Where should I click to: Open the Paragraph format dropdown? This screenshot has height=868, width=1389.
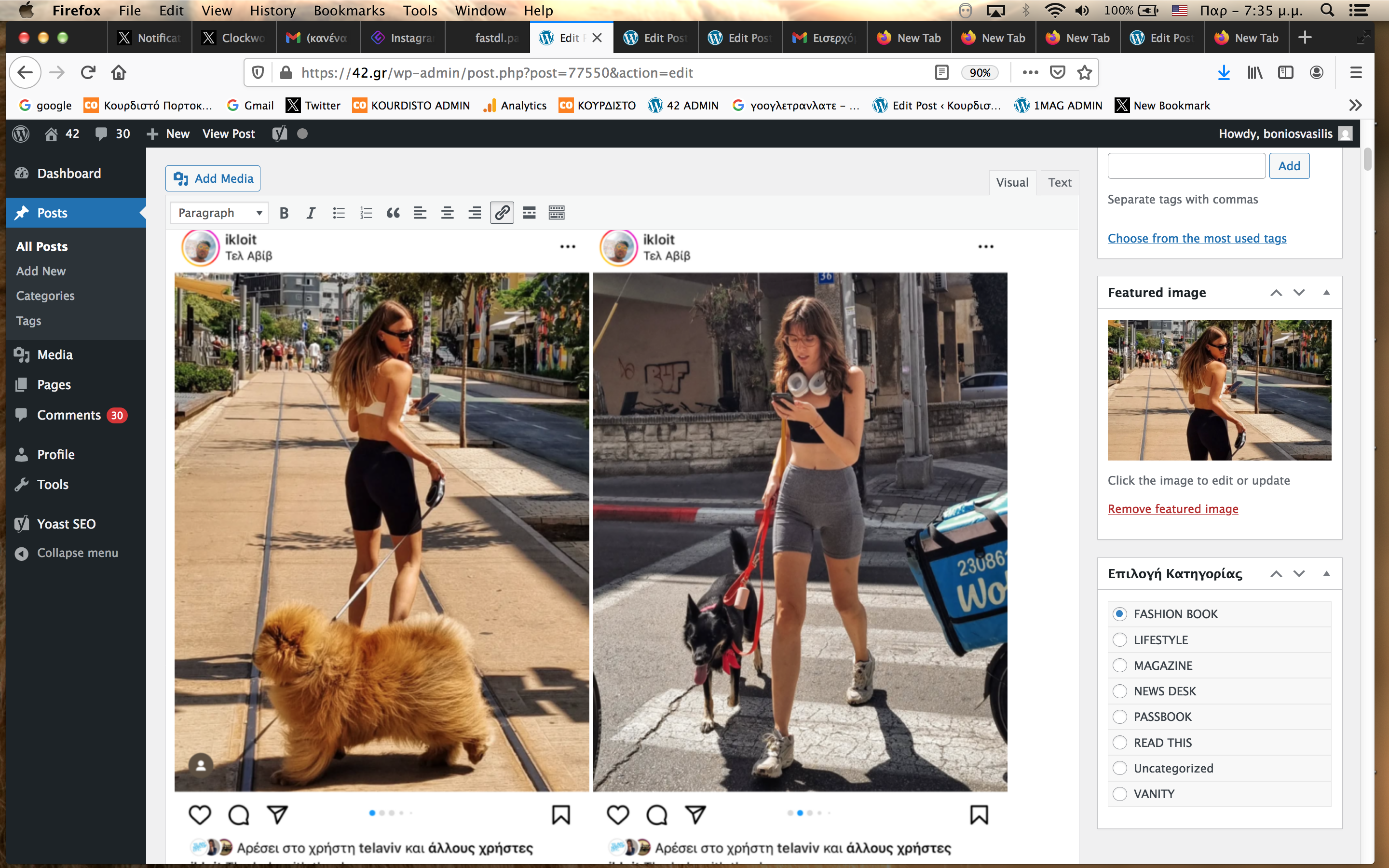pyautogui.click(x=219, y=213)
